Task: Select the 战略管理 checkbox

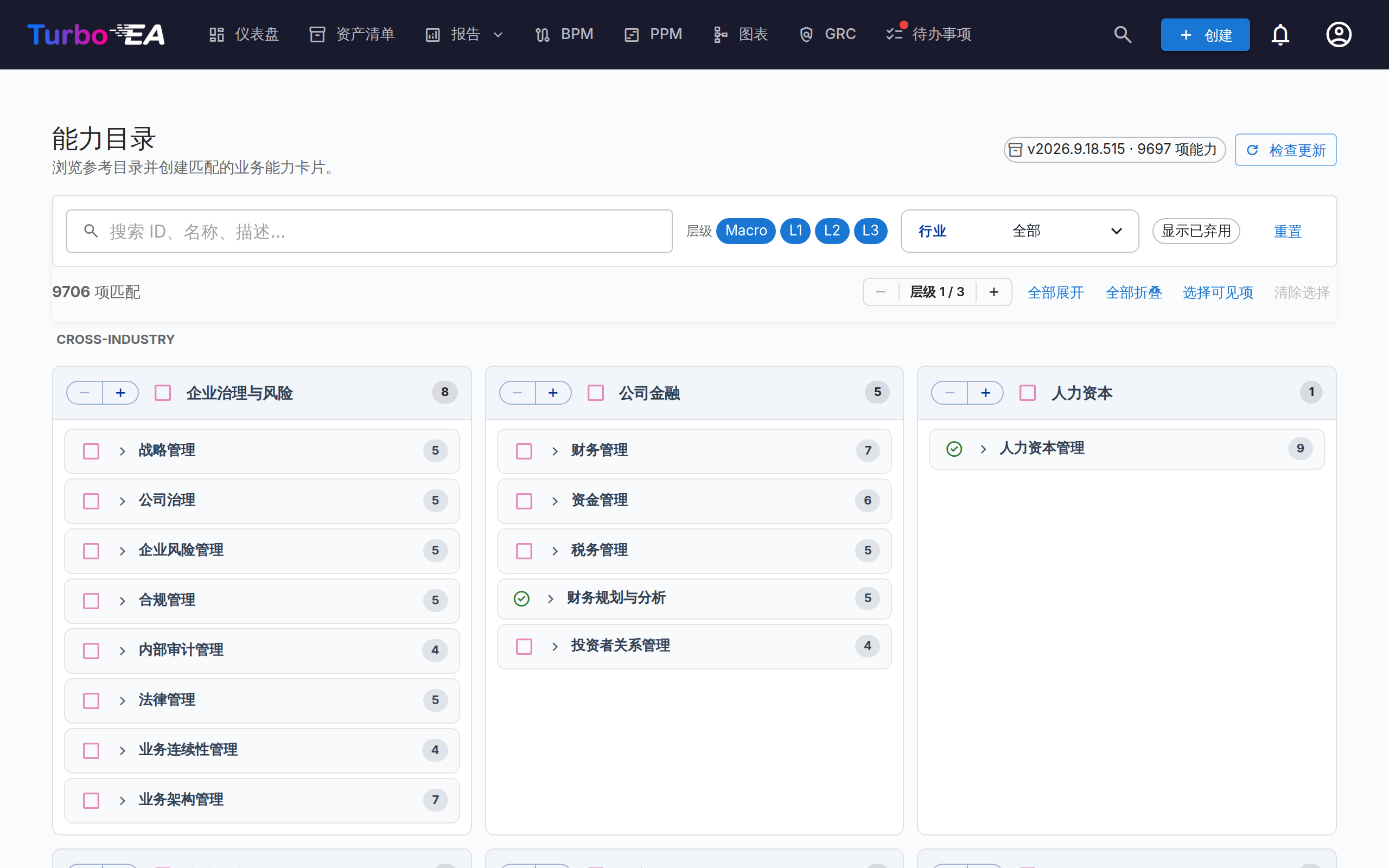Action: click(91, 451)
